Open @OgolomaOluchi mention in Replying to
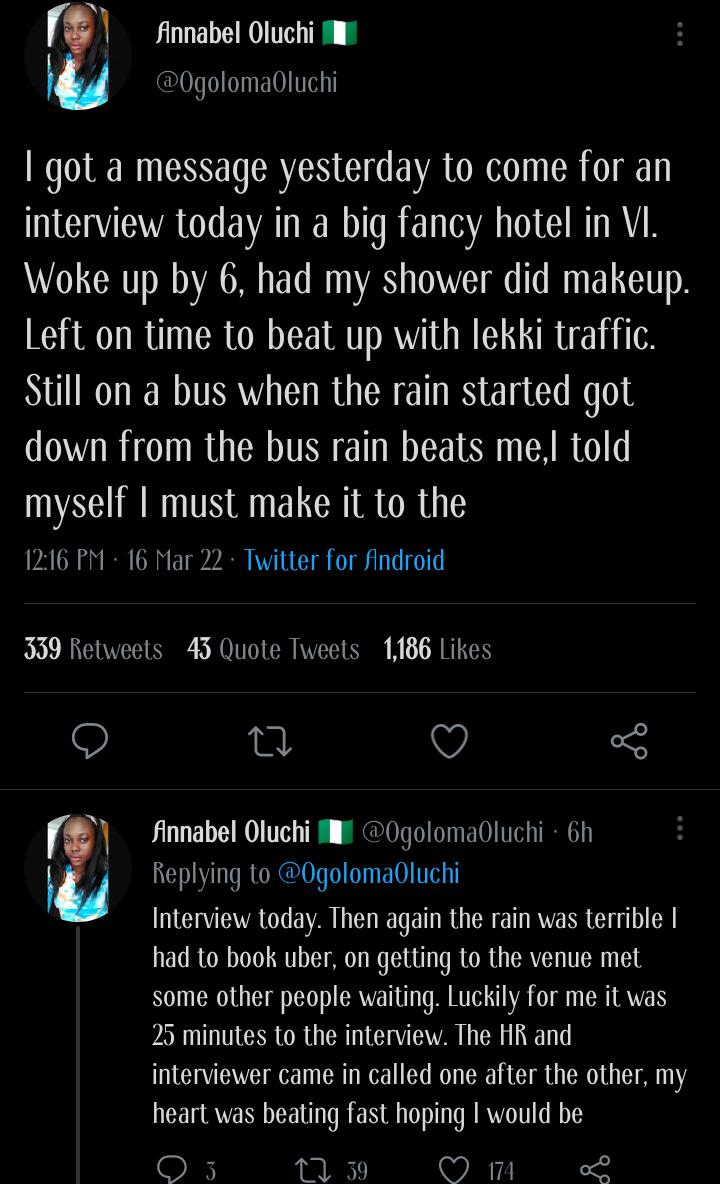Viewport: 720px width, 1184px height. pyautogui.click(x=368, y=873)
